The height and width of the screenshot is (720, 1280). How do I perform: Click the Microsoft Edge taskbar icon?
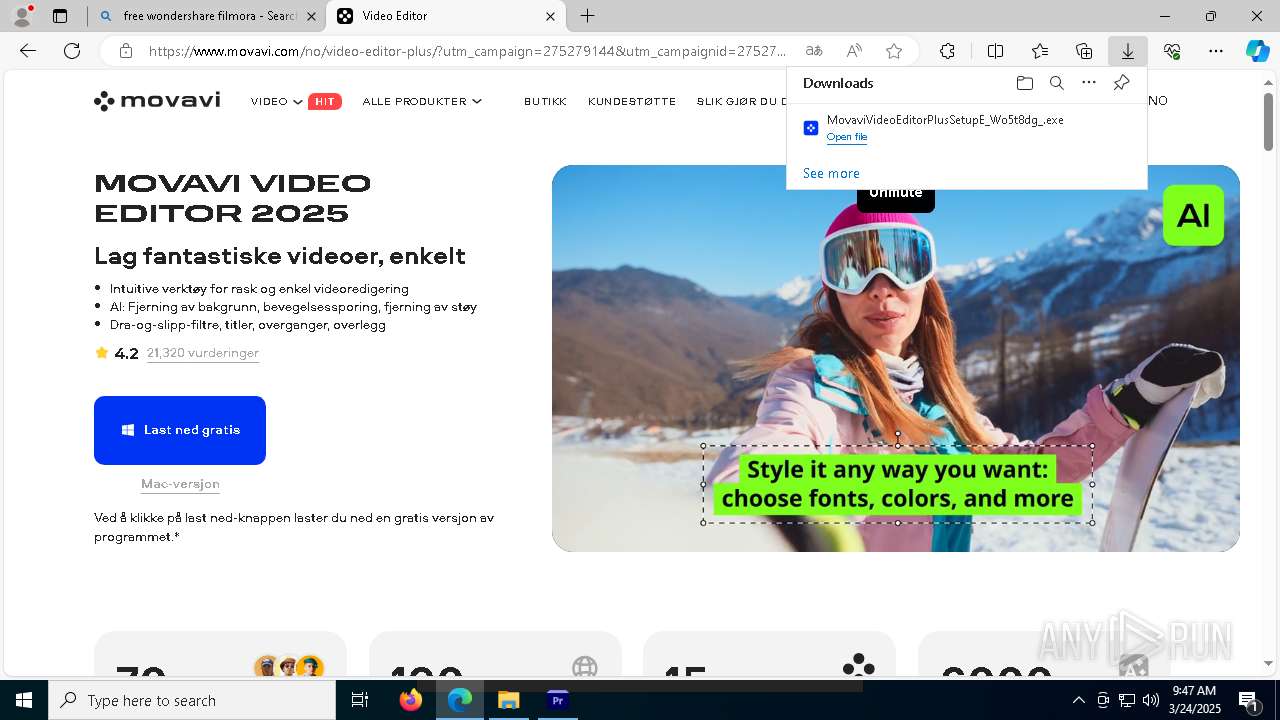click(x=460, y=700)
